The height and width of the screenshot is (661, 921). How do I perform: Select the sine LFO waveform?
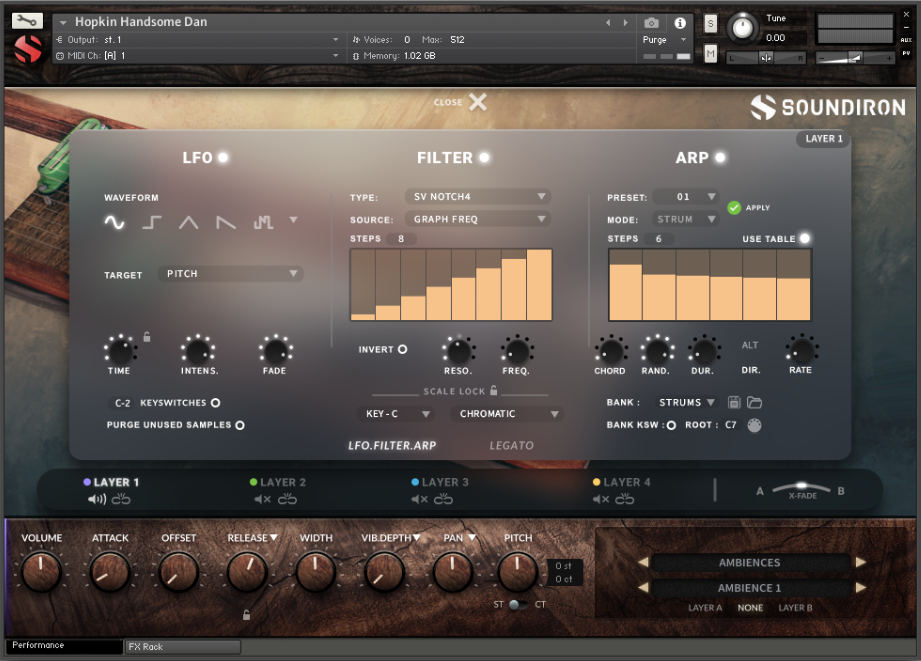(113, 222)
